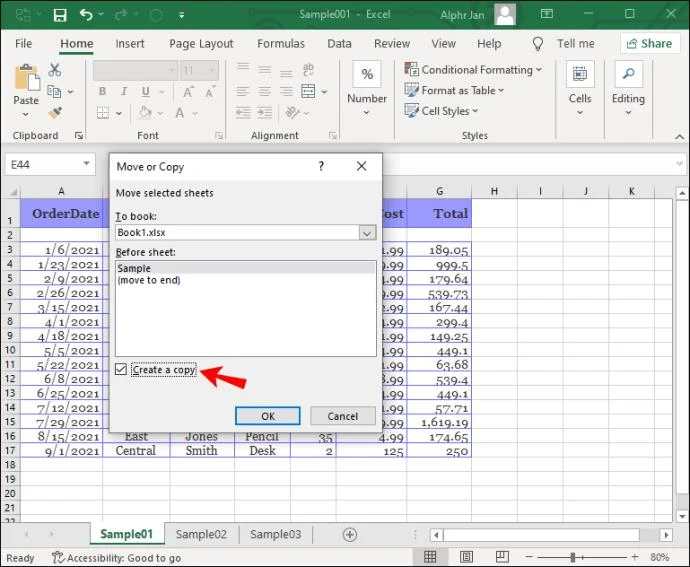Click the Paste clipboard icon
Viewport: 690px width, 567px height.
26,77
